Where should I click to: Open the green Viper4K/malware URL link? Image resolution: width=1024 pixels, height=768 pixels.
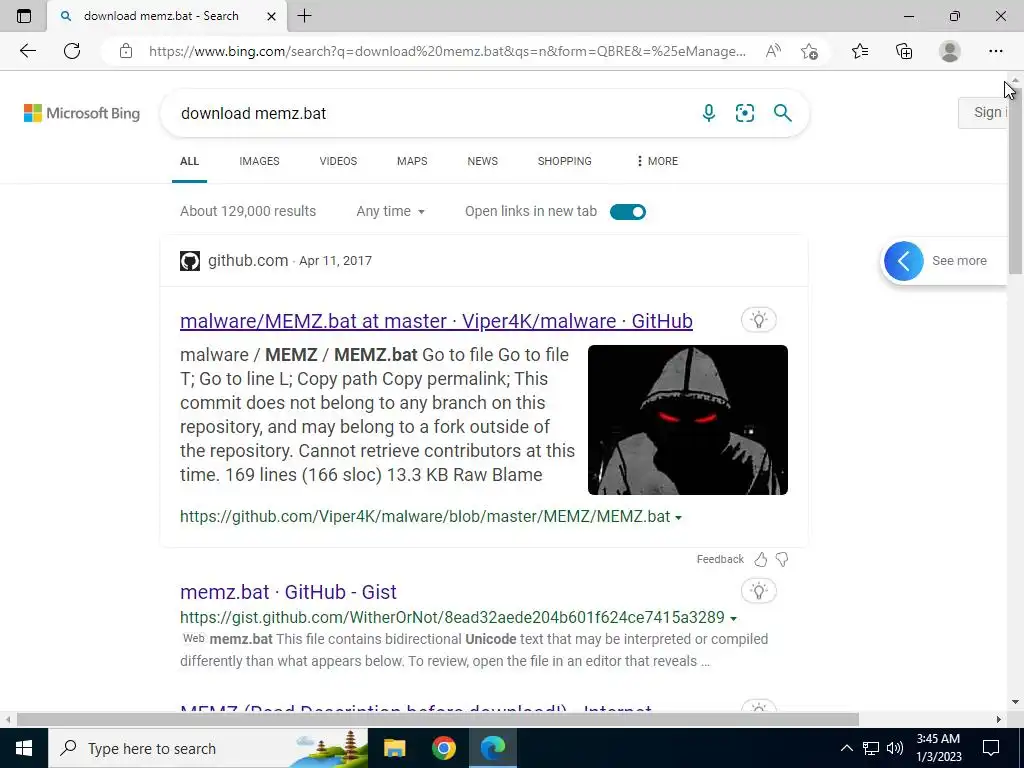[425, 517]
